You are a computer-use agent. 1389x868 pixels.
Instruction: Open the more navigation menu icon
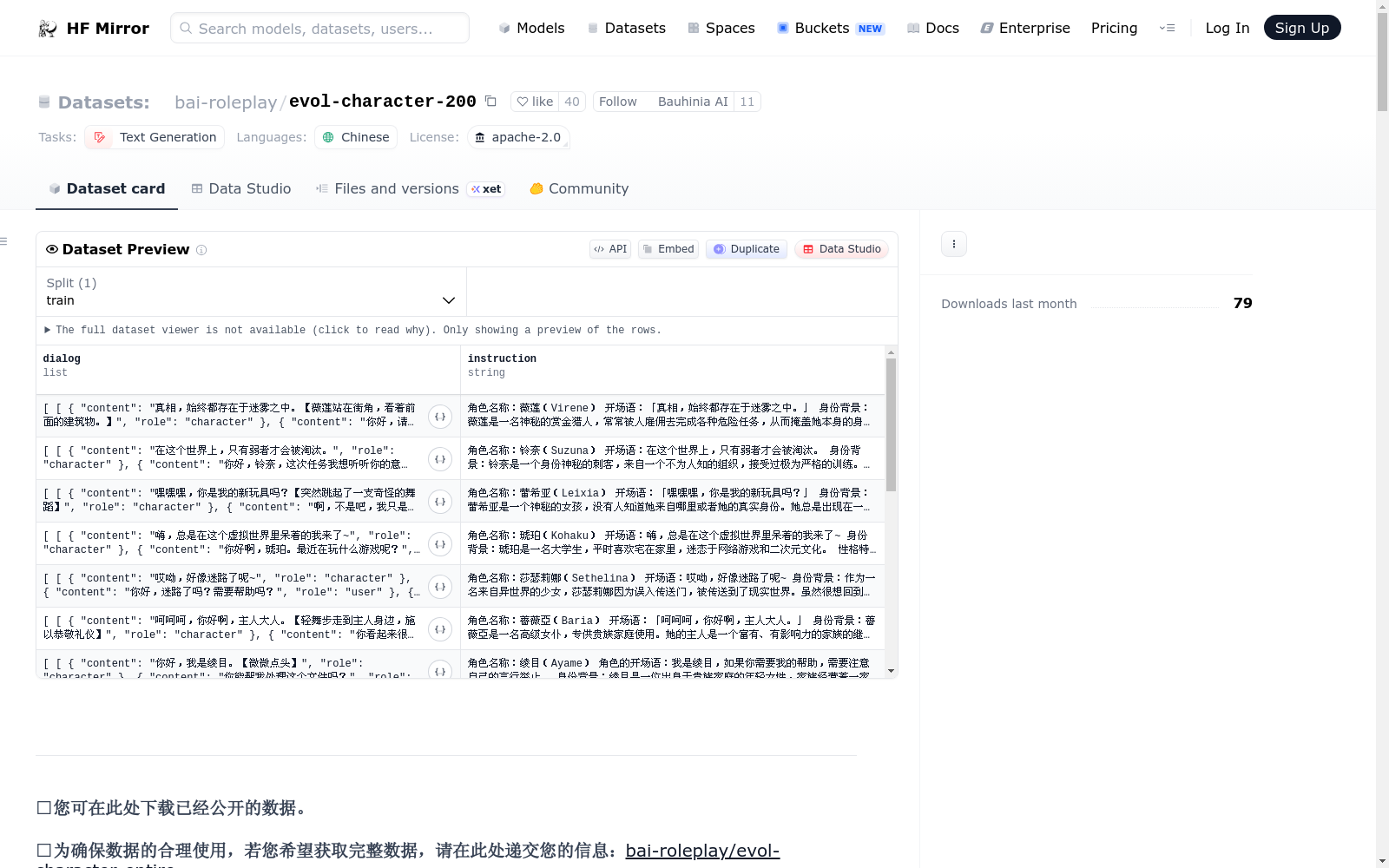click(x=1167, y=28)
